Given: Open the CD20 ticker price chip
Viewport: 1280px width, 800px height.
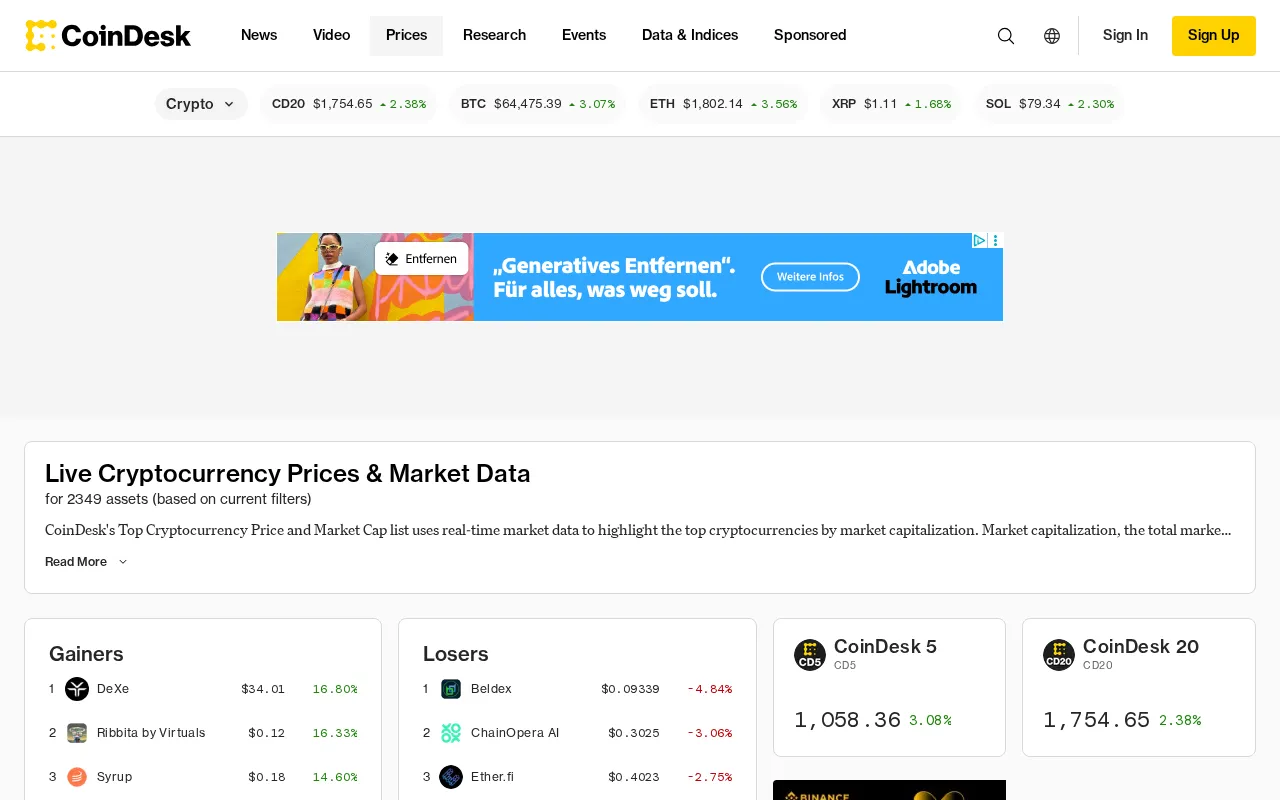Looking at the screenshot, I should [348, 104].
